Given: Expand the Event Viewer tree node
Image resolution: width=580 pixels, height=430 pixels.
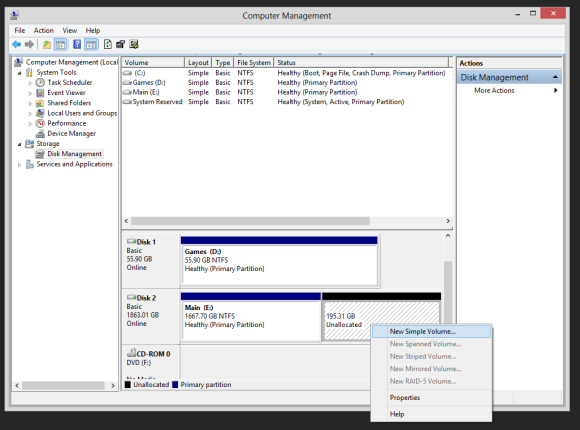Looking at the screenshot, I should pos(30,93).
